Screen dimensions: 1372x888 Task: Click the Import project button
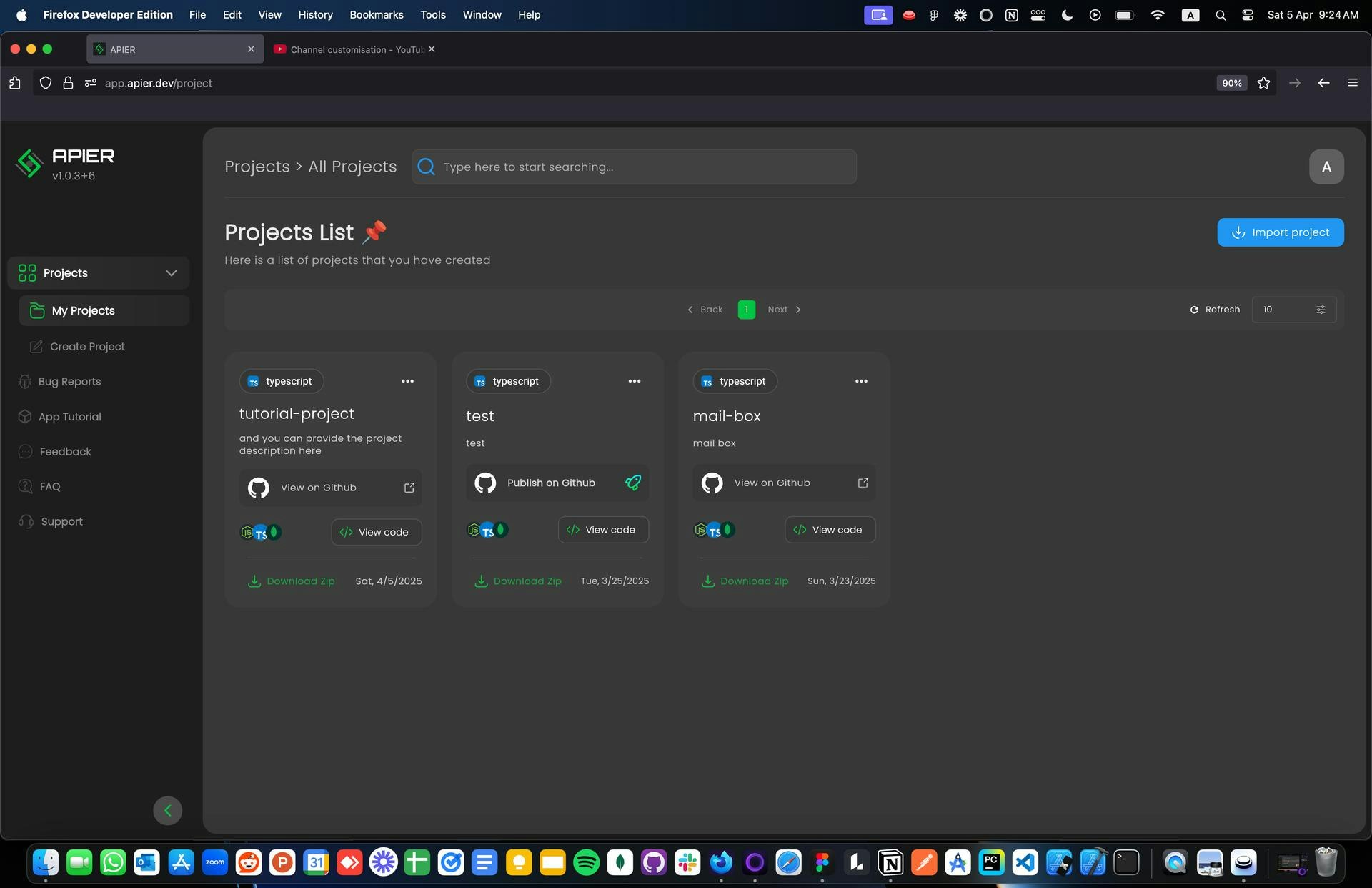[x=1280, y=232]
